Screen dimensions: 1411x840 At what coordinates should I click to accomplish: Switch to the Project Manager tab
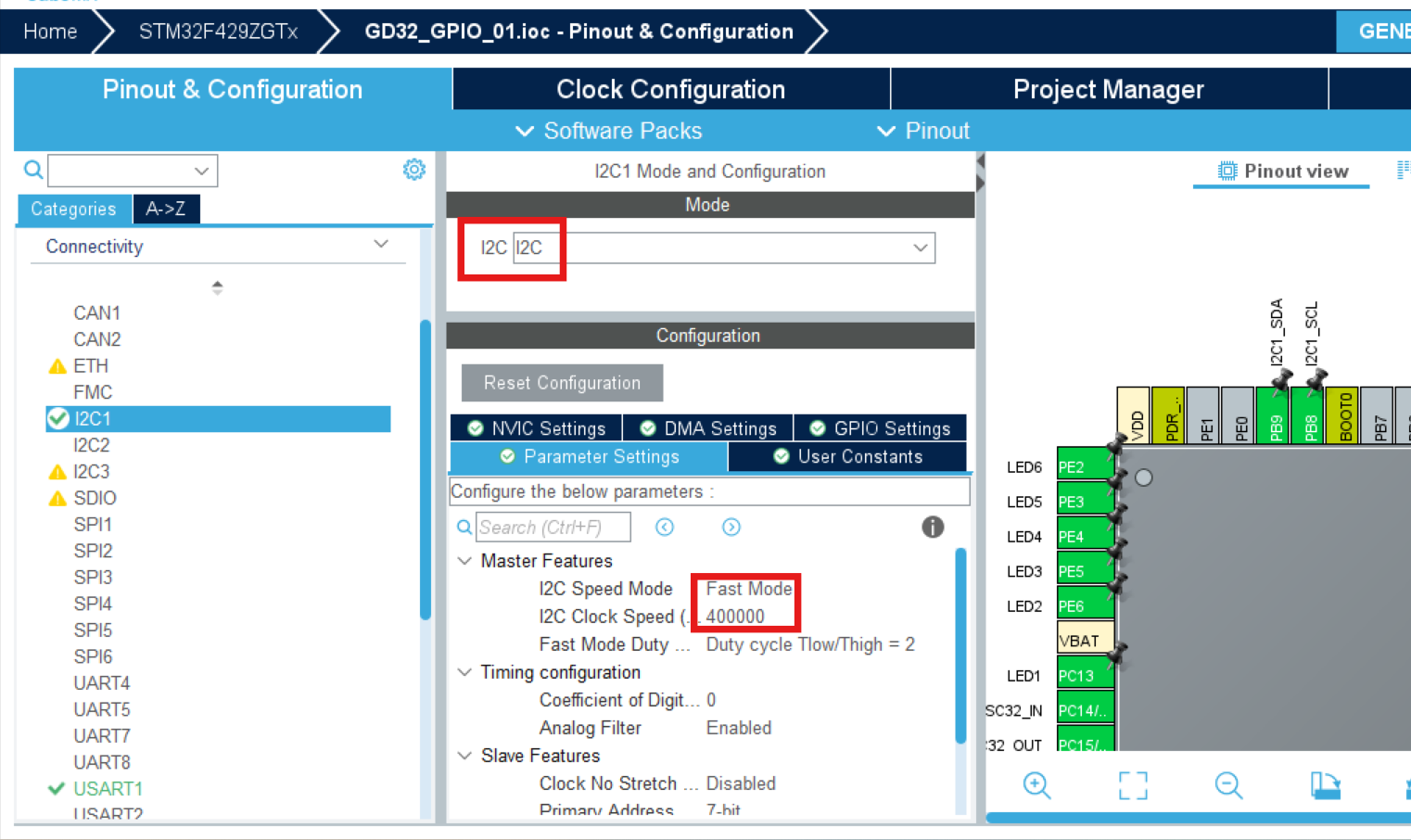click(x=1109, y=89)
